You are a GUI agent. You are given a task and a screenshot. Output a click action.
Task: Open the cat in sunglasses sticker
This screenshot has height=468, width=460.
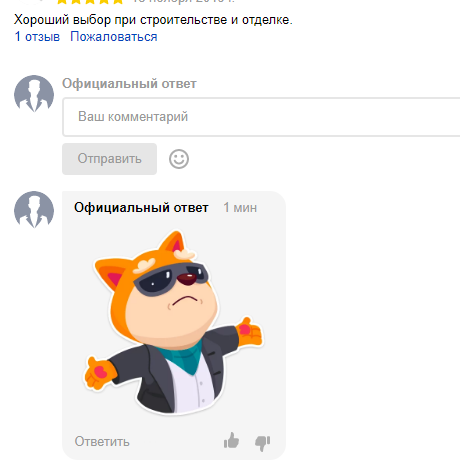point(173,322)
